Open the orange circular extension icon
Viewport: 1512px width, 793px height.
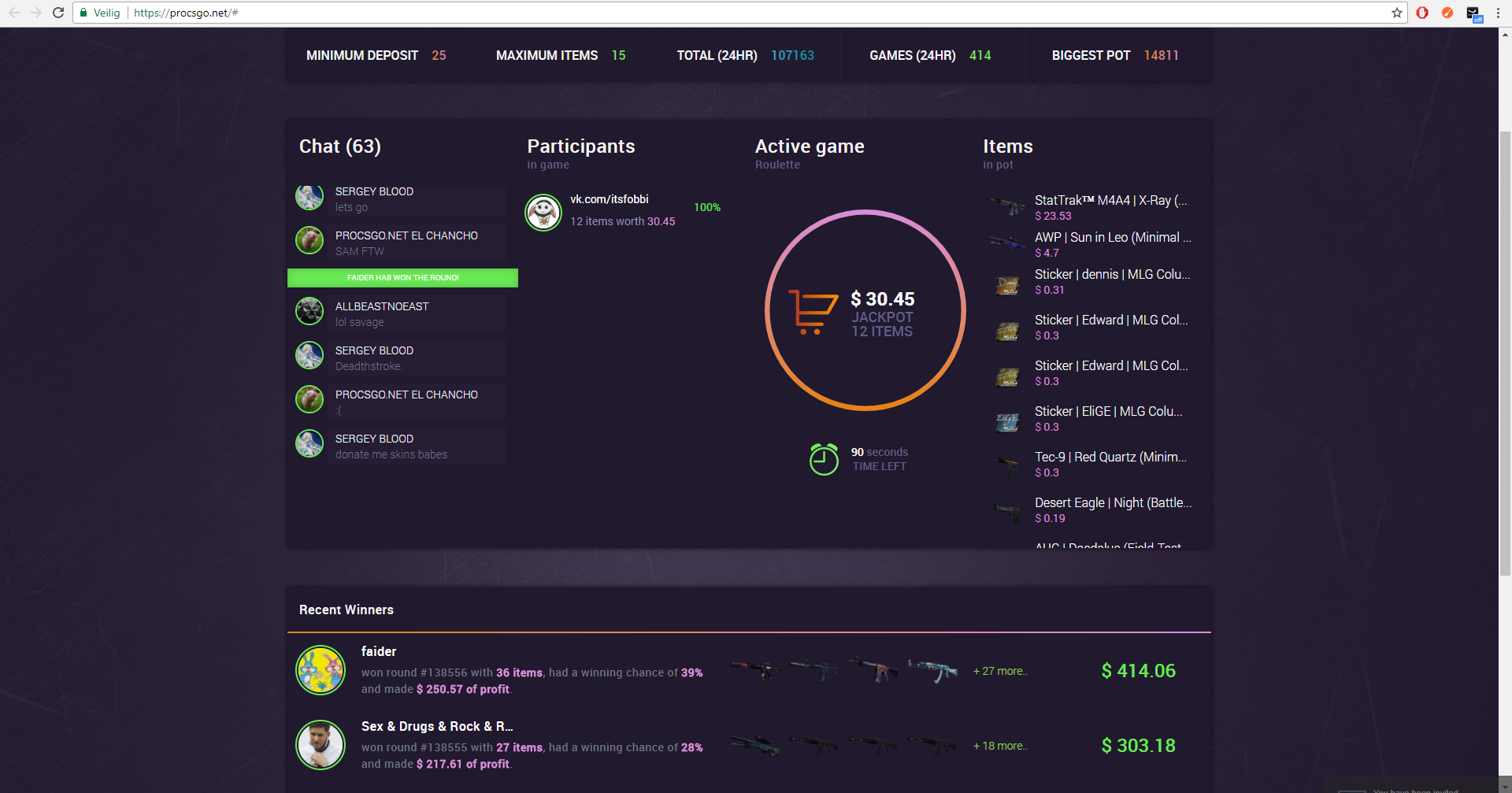[1447, 13]
